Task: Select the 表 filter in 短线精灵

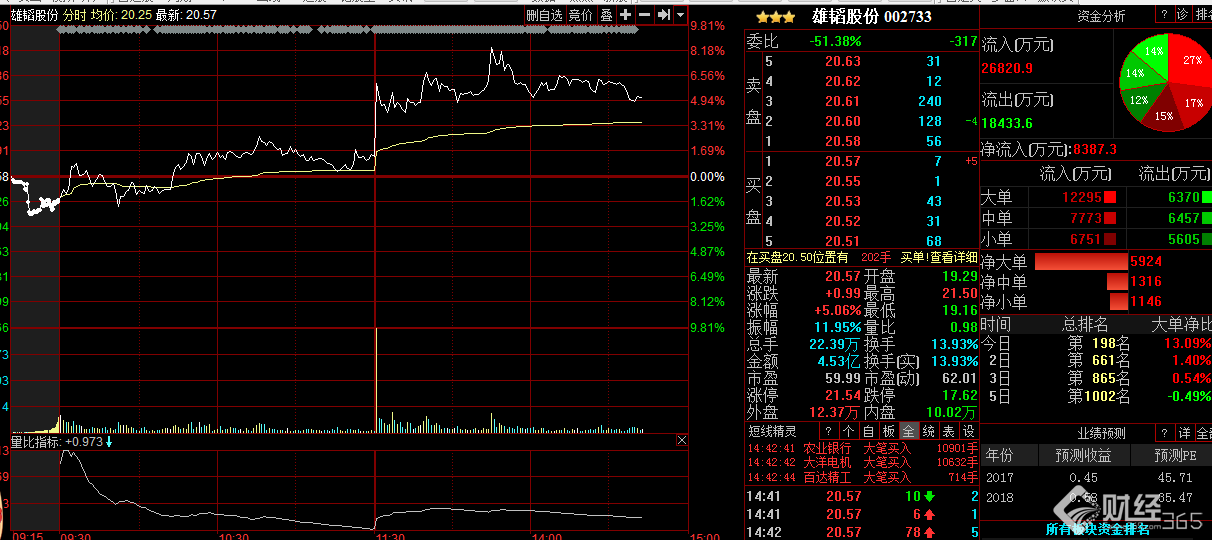Action: (x=948, y=431)
